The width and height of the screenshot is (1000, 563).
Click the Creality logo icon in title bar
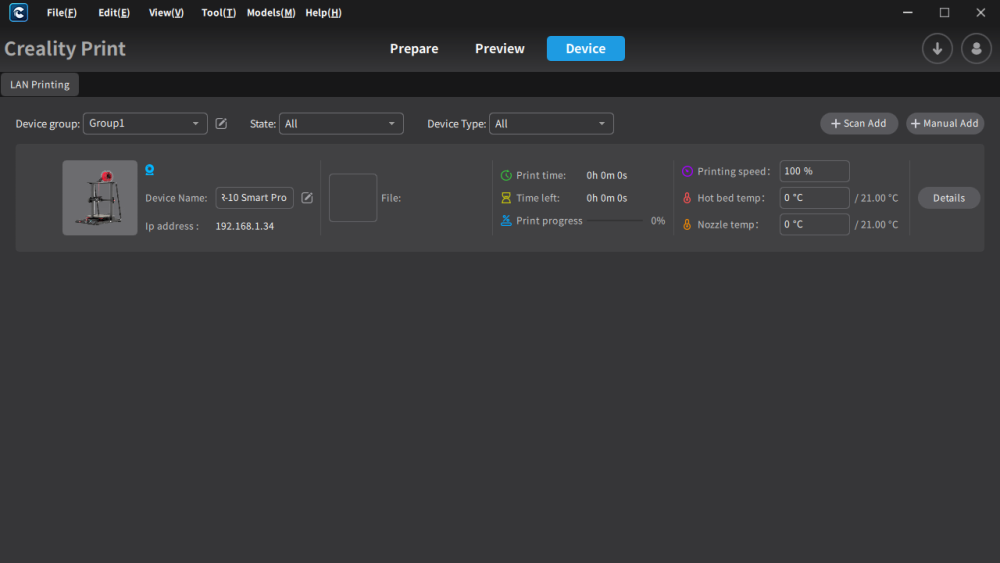18,13
